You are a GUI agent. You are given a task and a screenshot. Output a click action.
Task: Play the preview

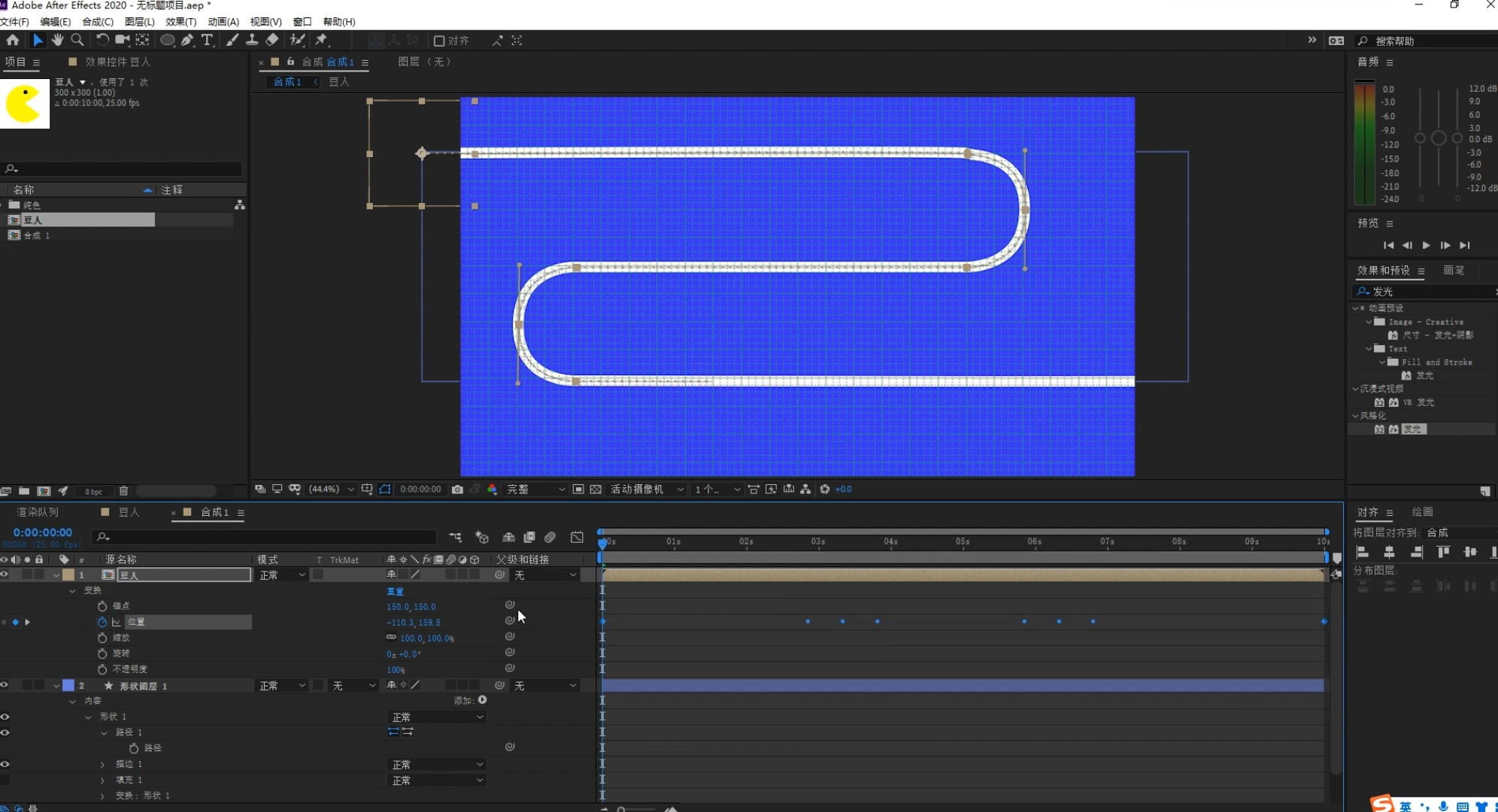(x=1426, y=245)
